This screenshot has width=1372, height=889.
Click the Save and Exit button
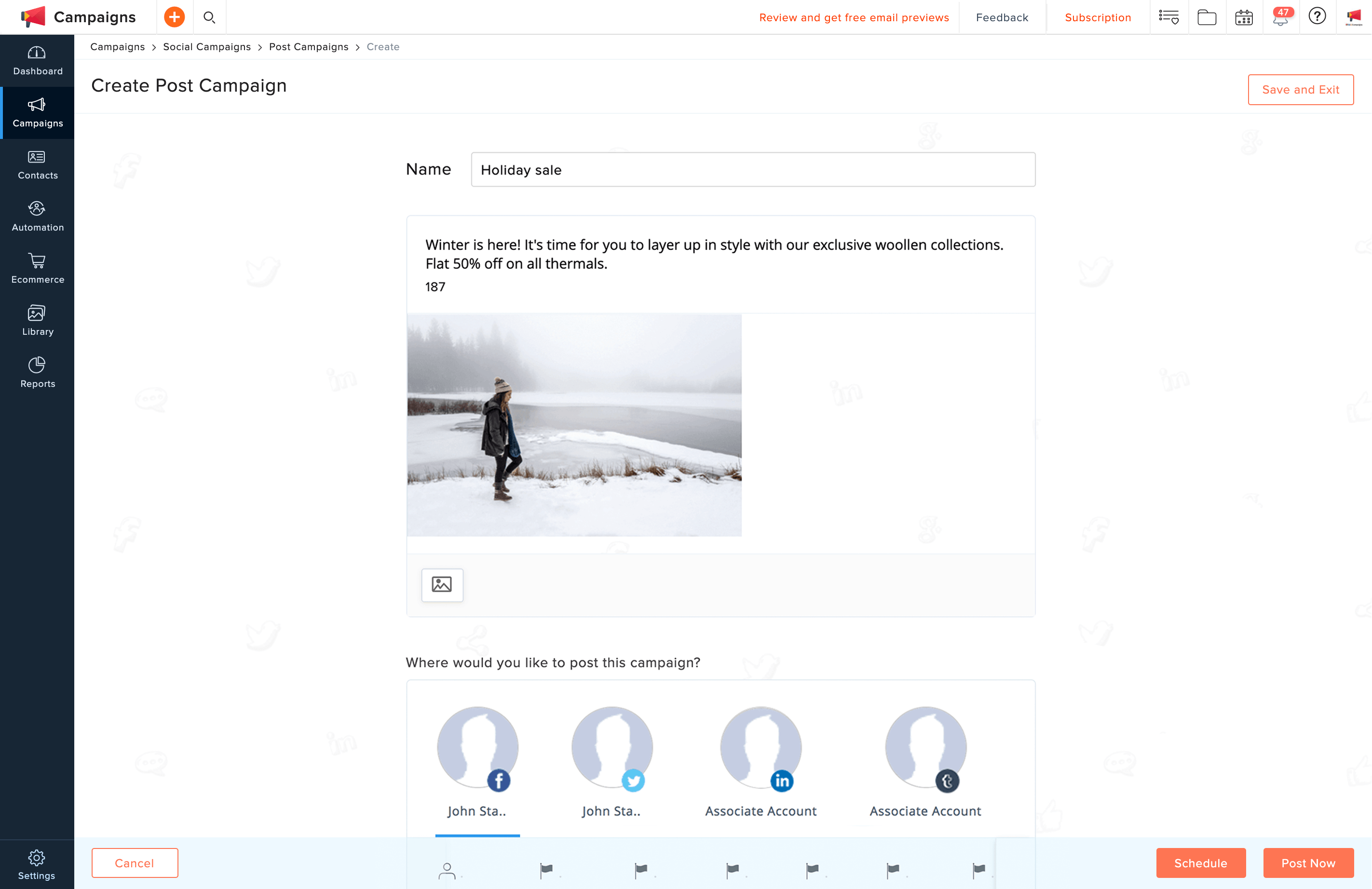point(1301,89)
